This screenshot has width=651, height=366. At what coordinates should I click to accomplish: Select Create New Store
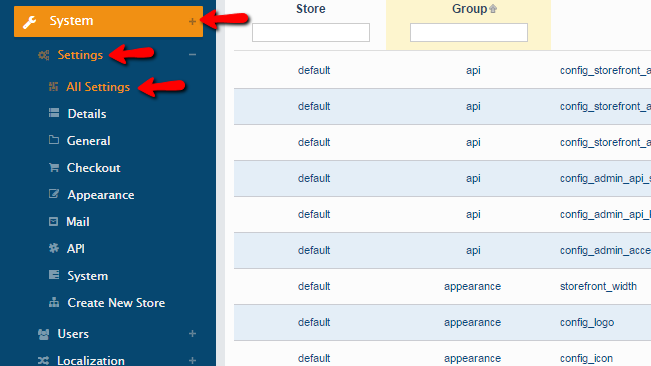pos(116,303)
